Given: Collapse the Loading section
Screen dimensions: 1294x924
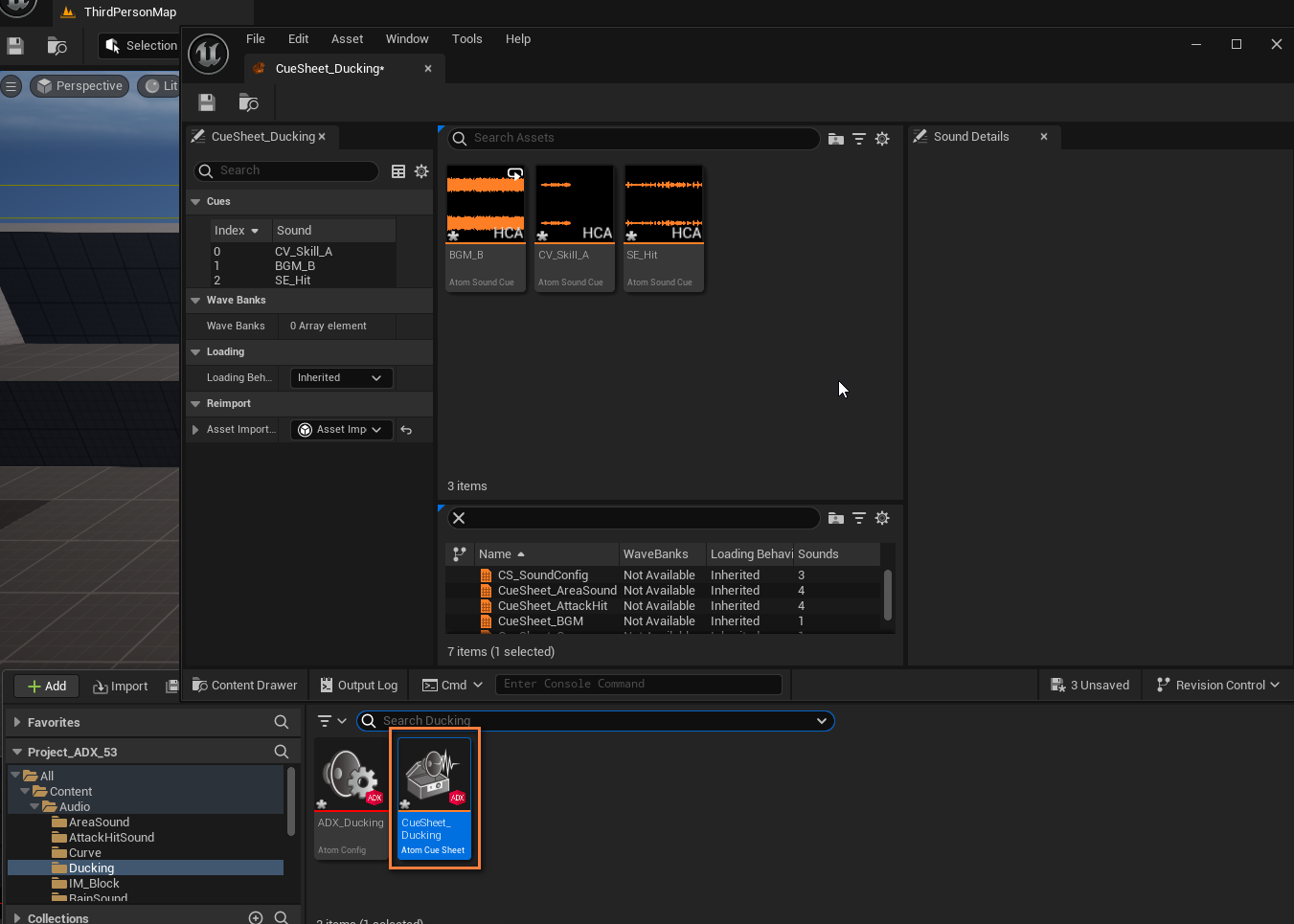Looking at the screenshot, I should pos(195,352).
